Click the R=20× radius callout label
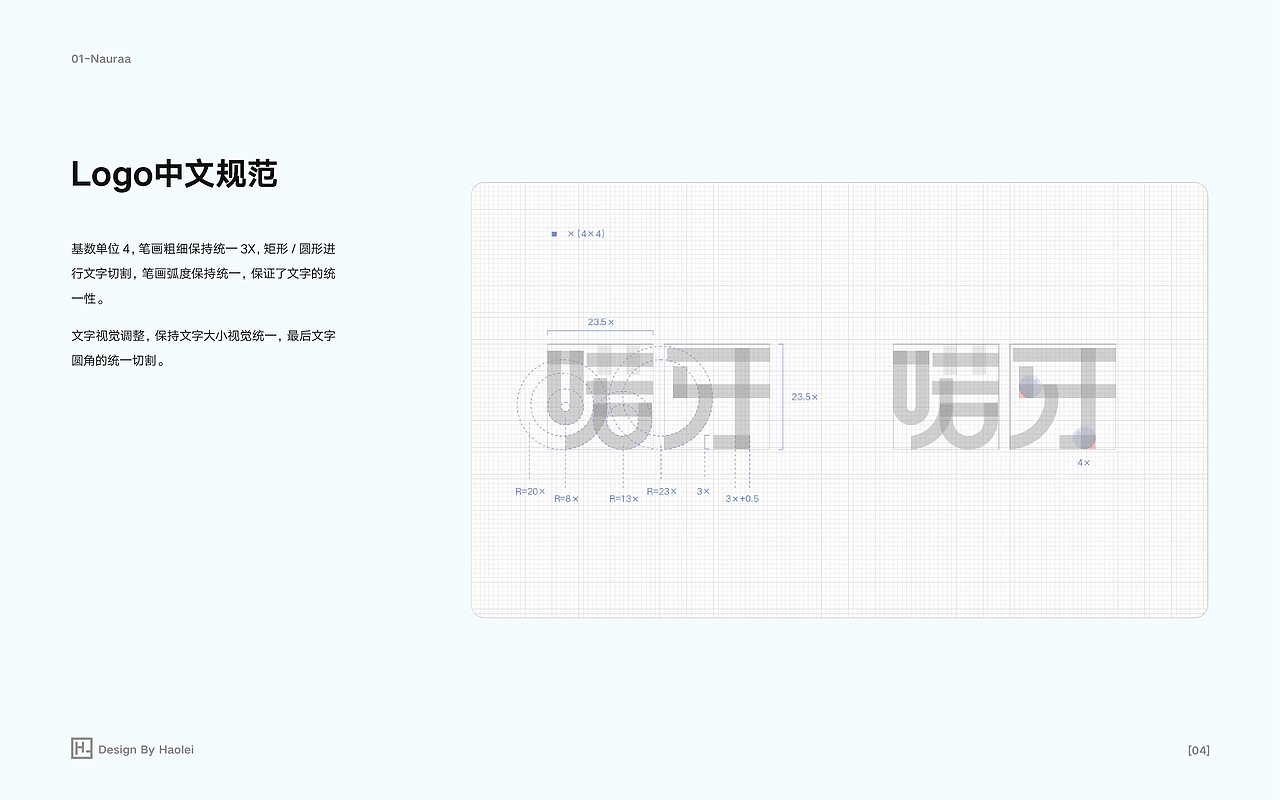The width and height of the screenshot is (1280, 800). (530, 491)
